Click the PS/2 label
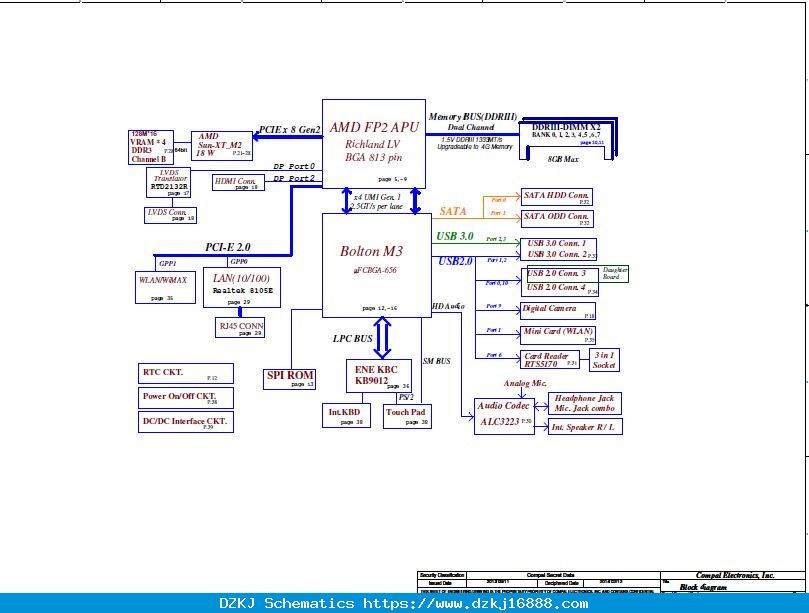This screenshot has width=809, height=613. click(406, 397)
